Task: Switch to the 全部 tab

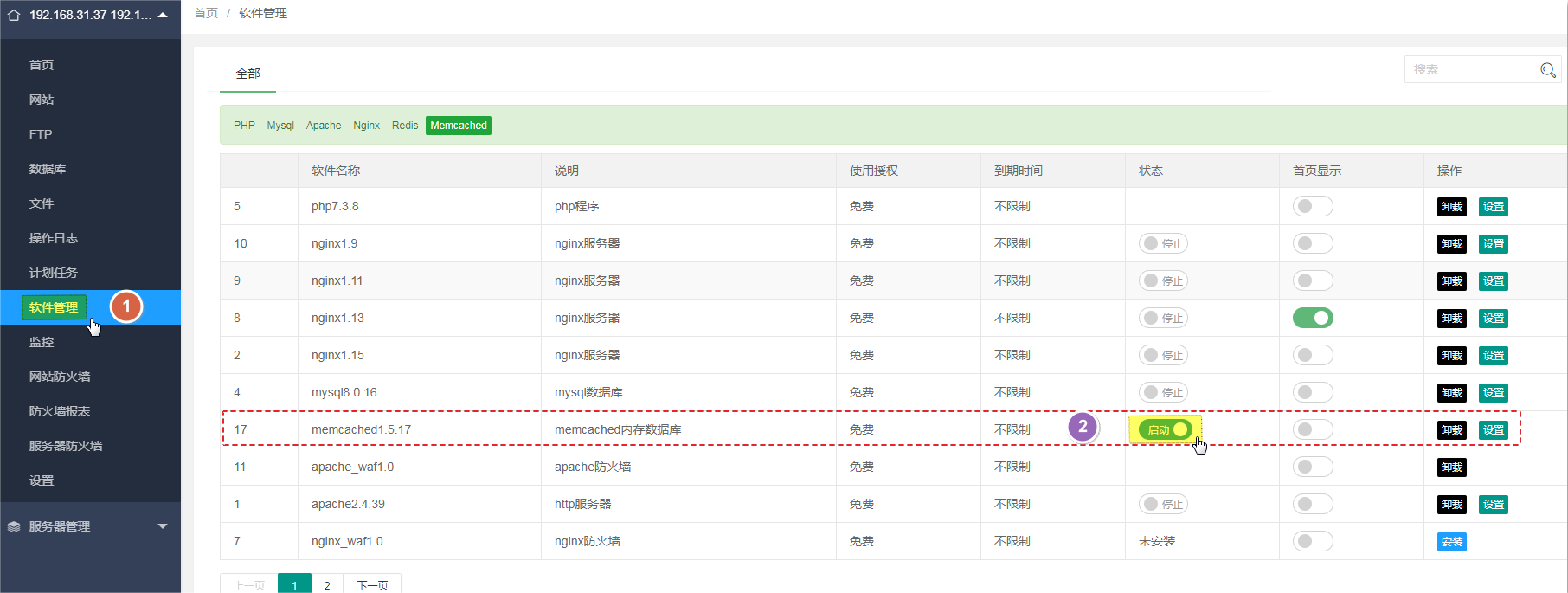Action: coord(247,74)
